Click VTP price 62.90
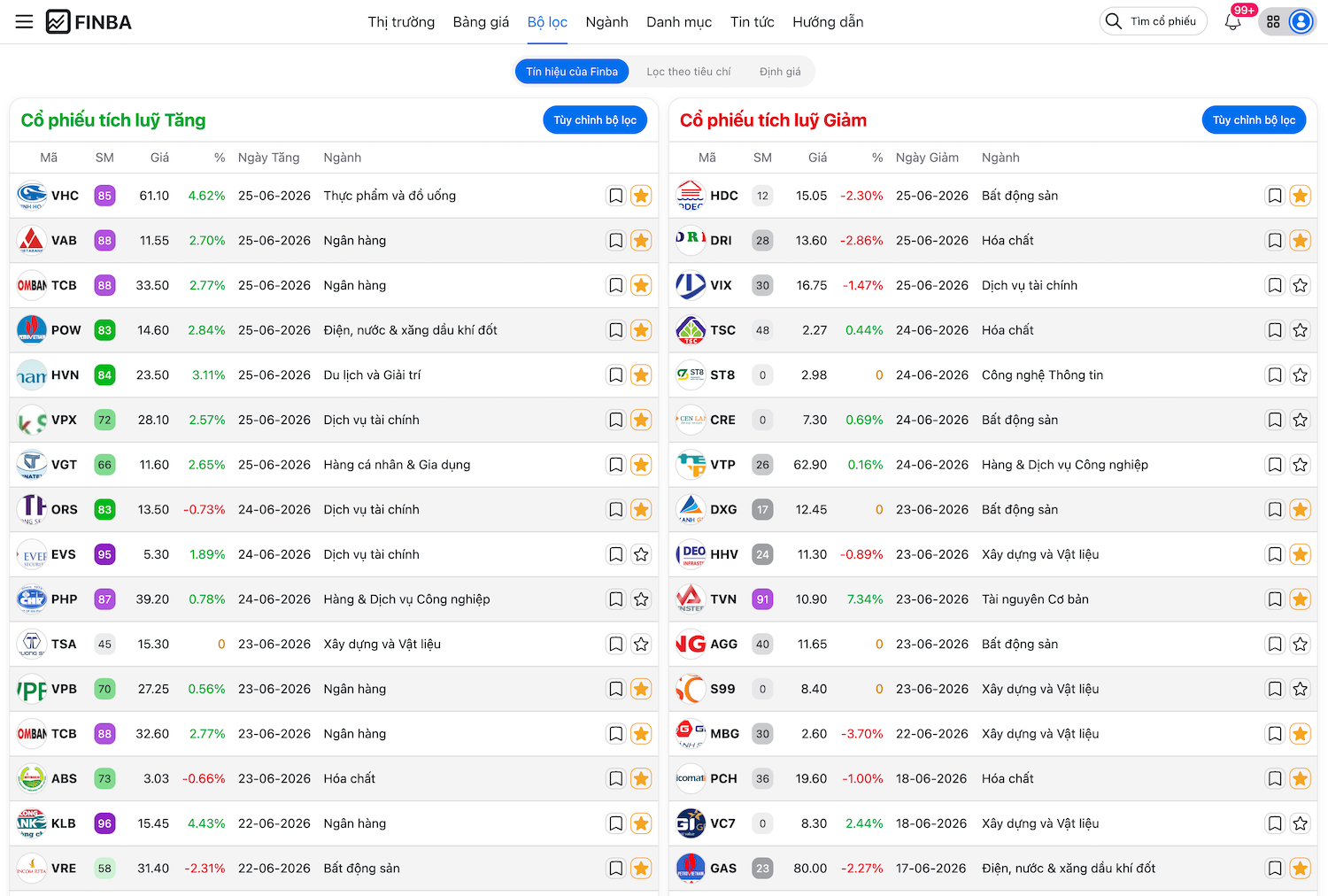 click(x=810, y=465)
